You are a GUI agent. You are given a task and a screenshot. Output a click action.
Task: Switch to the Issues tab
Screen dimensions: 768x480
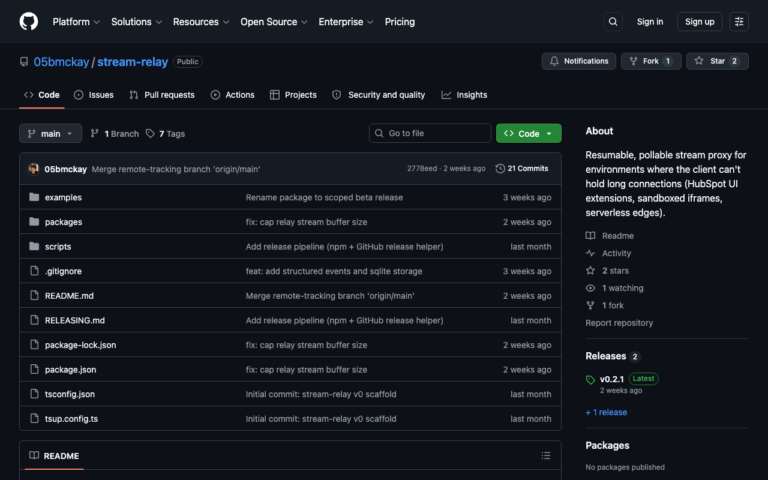coord(94,95)
